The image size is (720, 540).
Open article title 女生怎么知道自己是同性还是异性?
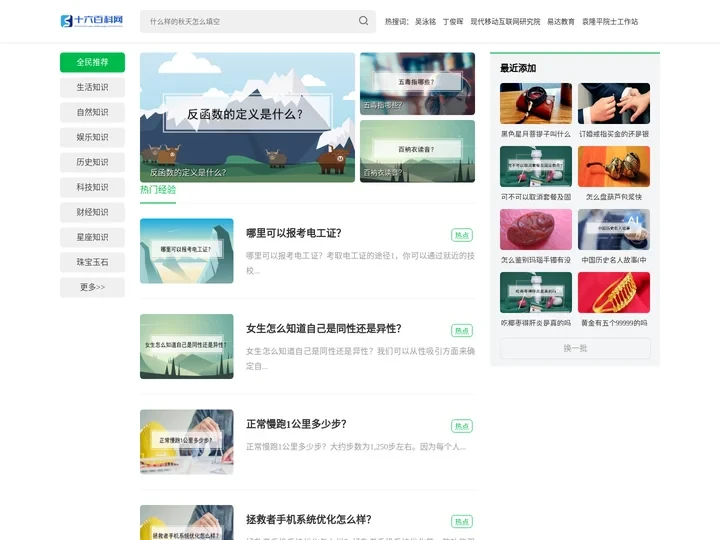coord(324,329)
